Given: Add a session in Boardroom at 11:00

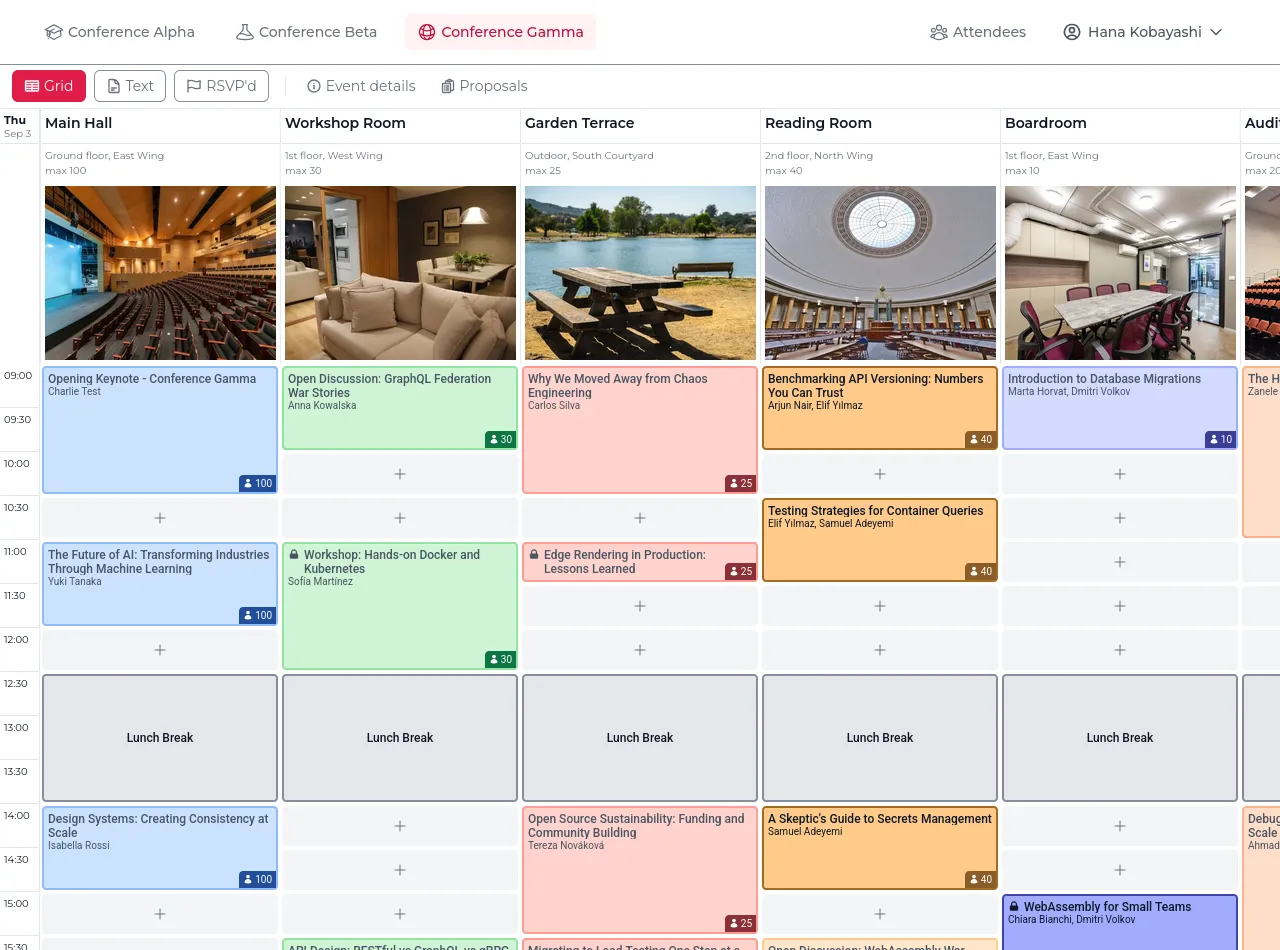Looking at the screenshot, I should tap(1120, 562).
